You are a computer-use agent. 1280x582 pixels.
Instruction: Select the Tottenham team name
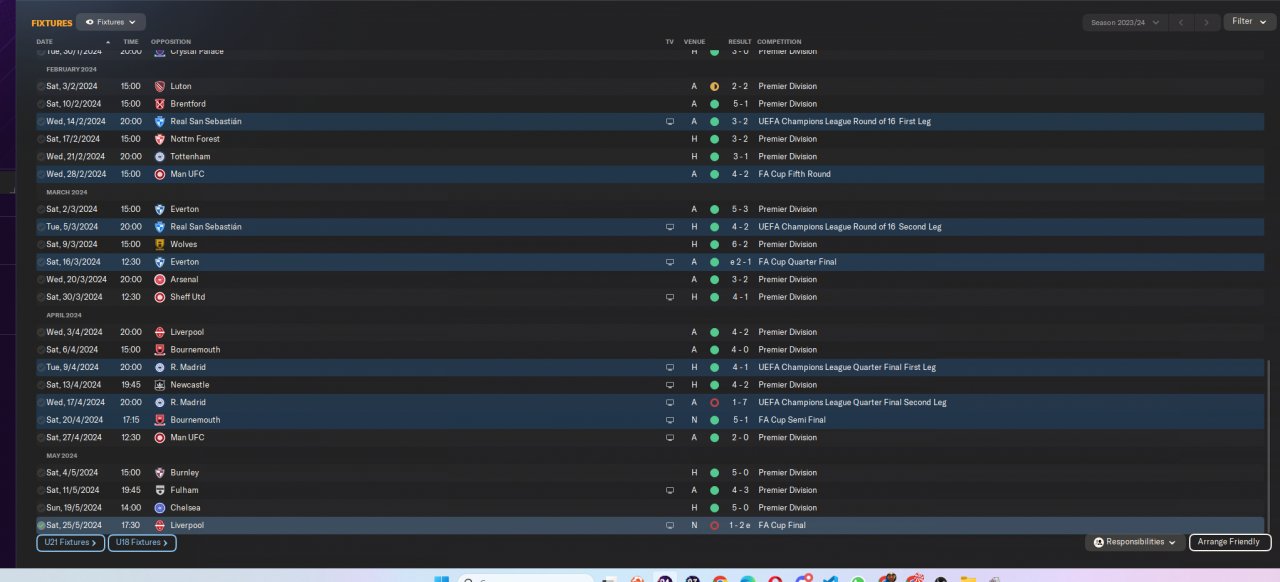coord(189,157)
